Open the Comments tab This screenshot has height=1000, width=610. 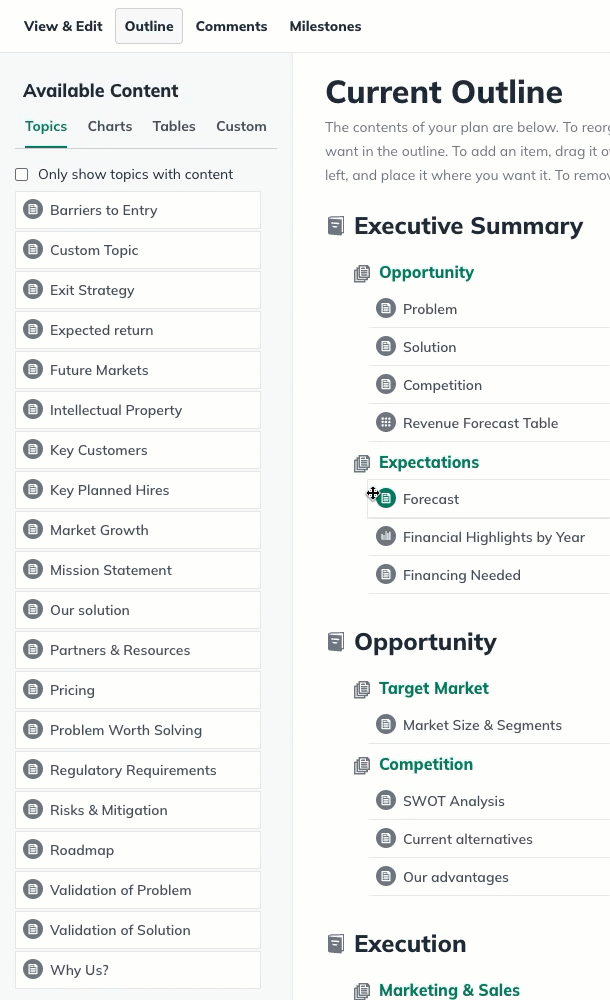coord(232,26)
